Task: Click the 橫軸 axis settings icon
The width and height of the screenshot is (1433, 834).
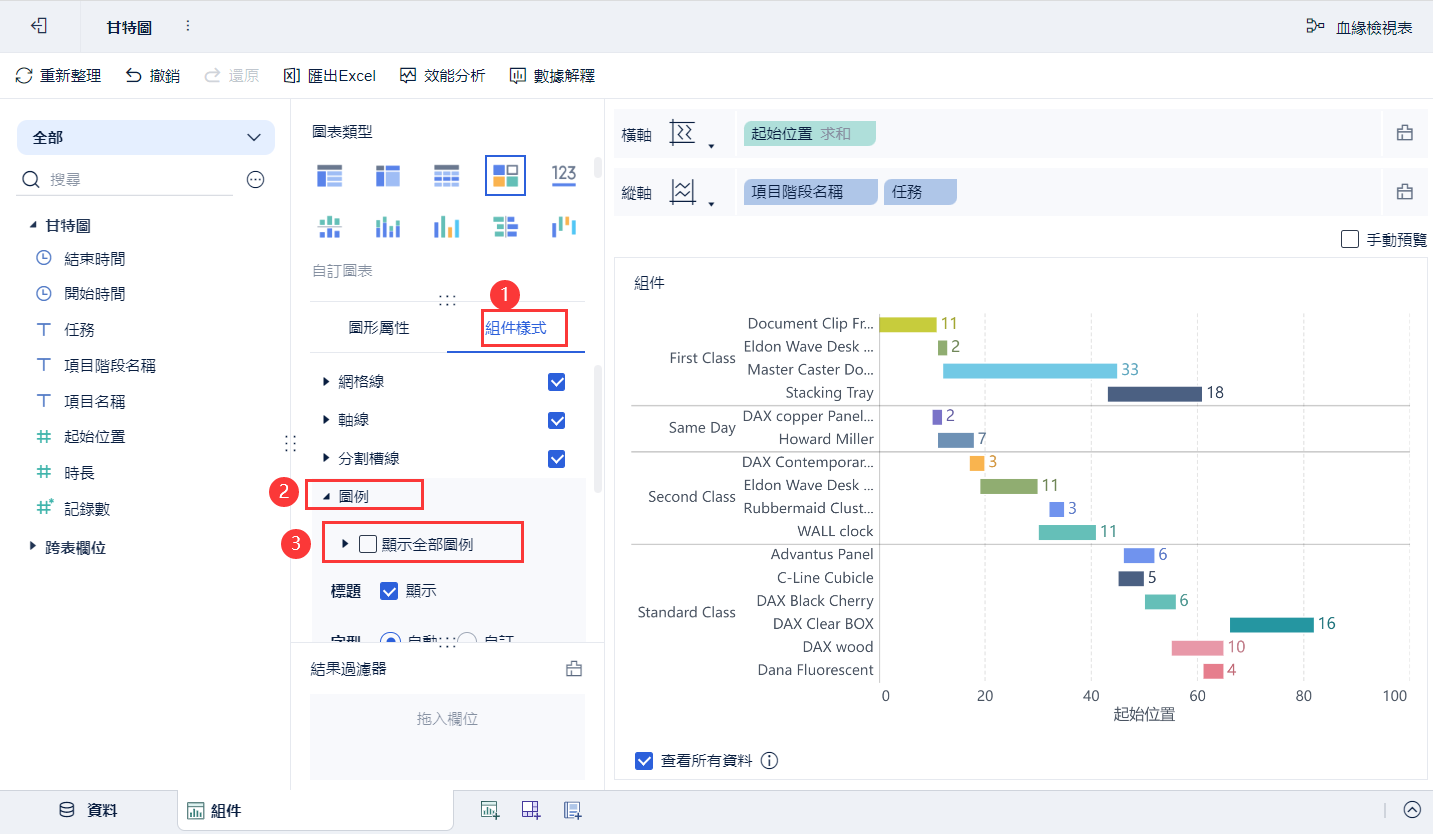Action: (x=681, y=133)
